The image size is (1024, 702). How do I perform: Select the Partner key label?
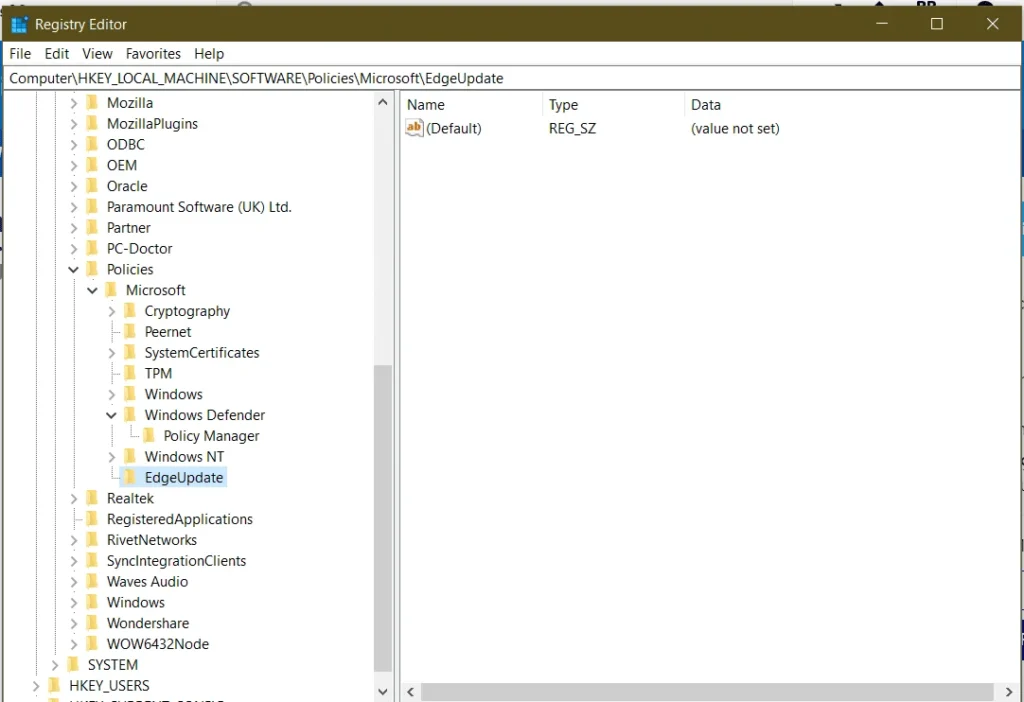point(129,228)
